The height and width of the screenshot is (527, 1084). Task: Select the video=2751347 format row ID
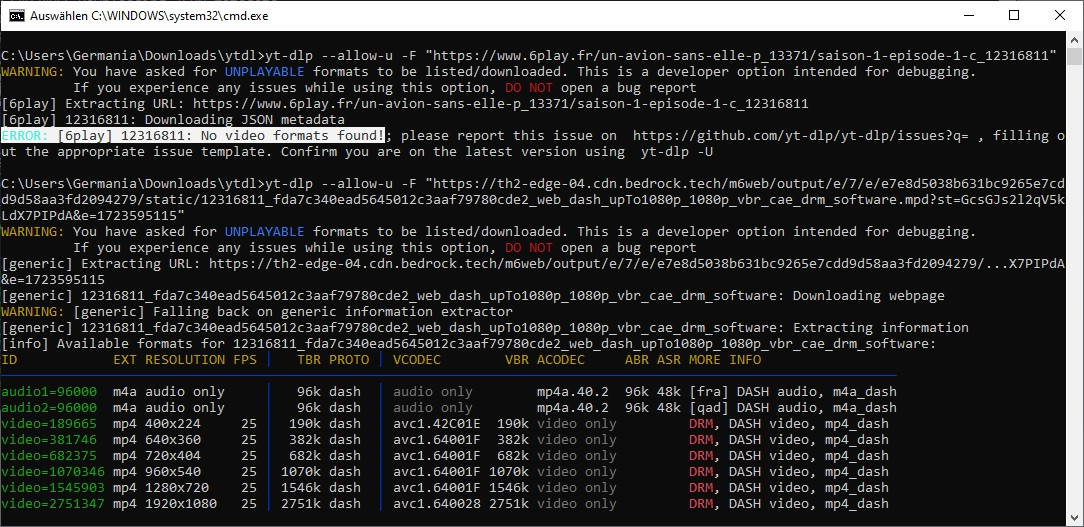pos(49,504)
